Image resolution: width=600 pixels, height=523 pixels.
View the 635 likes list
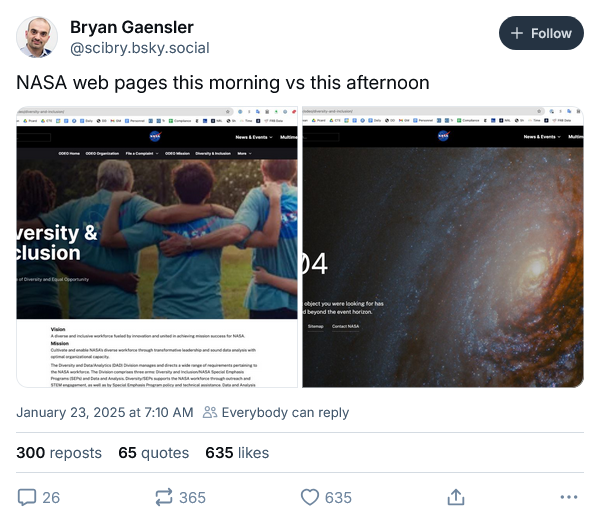(x=237, y=453)
